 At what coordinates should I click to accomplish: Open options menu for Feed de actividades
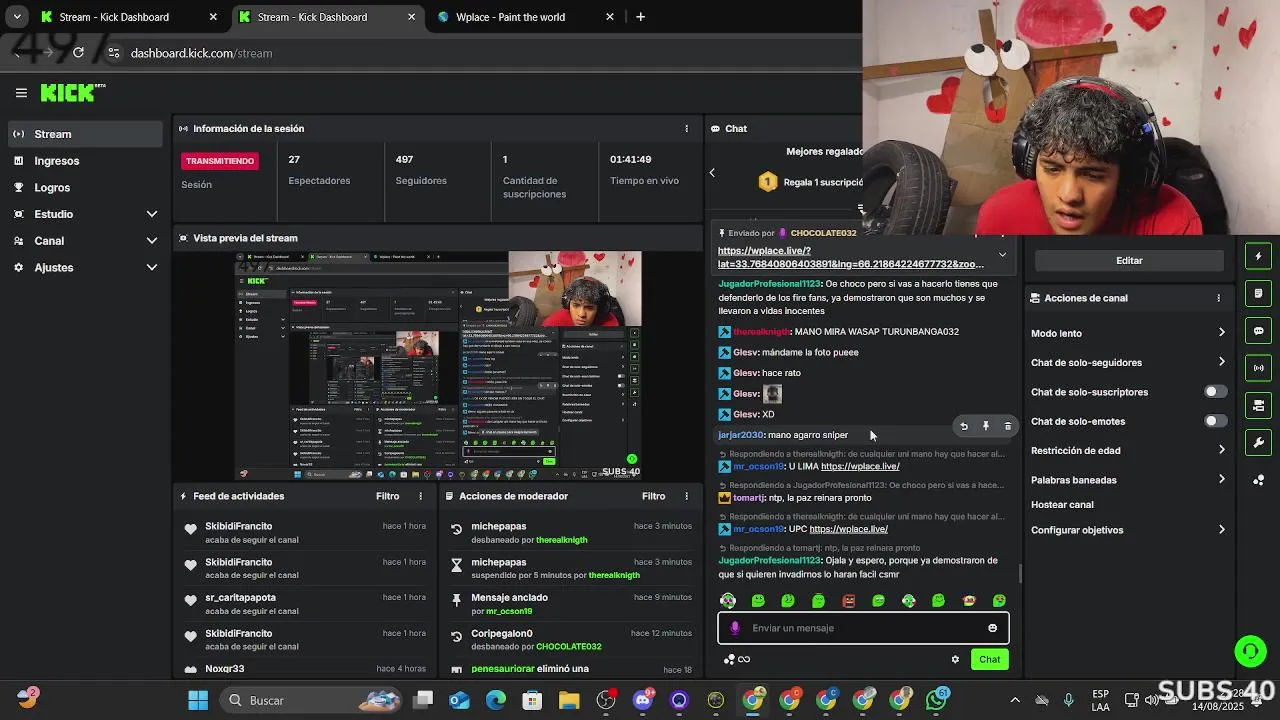[x=420, y=496]
